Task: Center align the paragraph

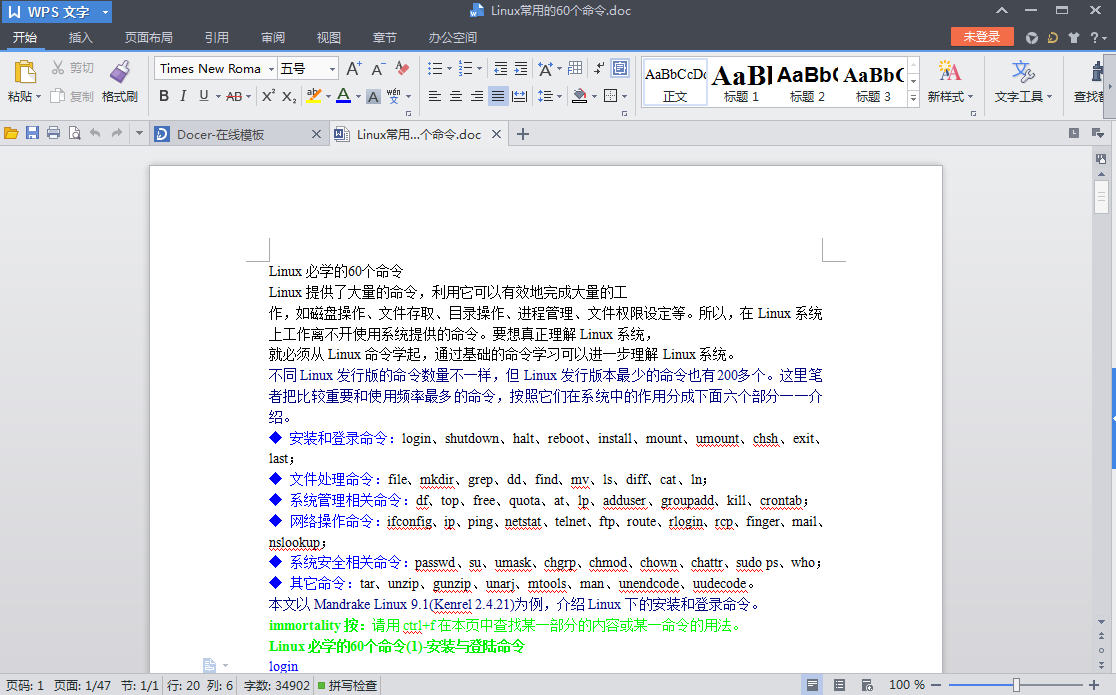Action: coord(456,96)
